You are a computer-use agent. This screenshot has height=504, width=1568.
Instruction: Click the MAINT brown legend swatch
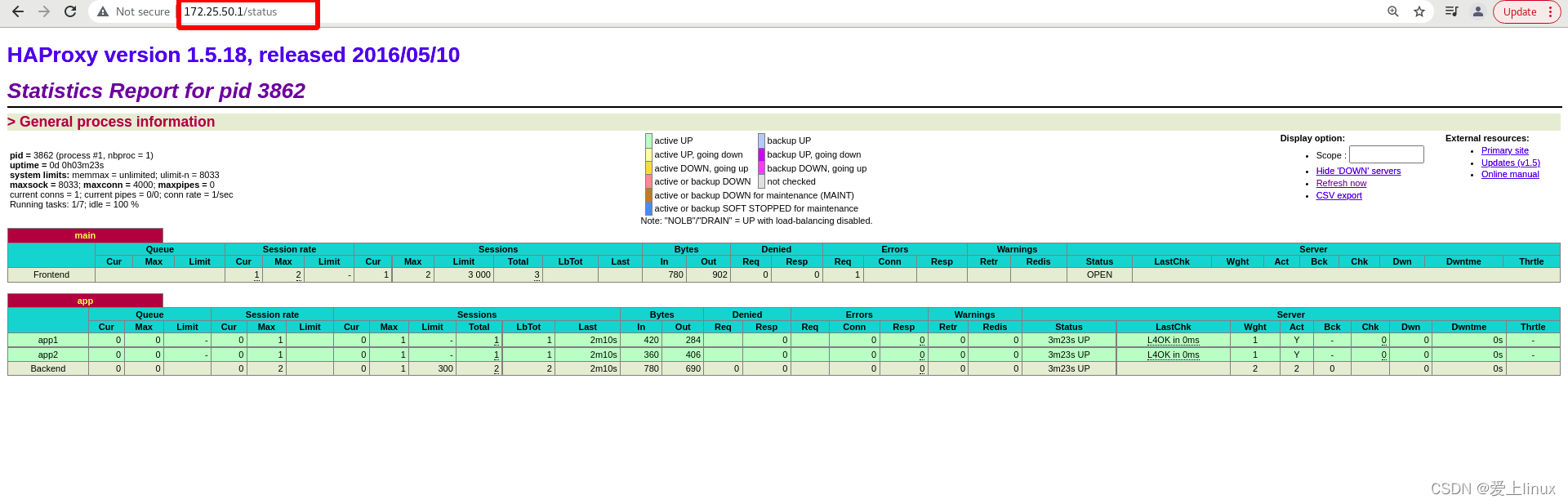(648, 195)
